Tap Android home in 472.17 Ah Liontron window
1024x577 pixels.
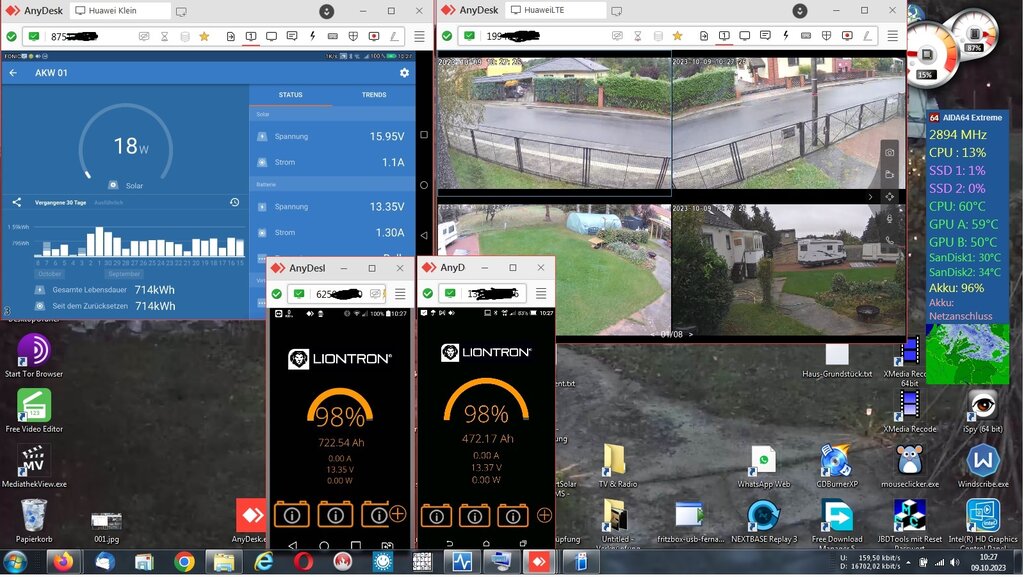pyautogui.click(x=486, y=543)
